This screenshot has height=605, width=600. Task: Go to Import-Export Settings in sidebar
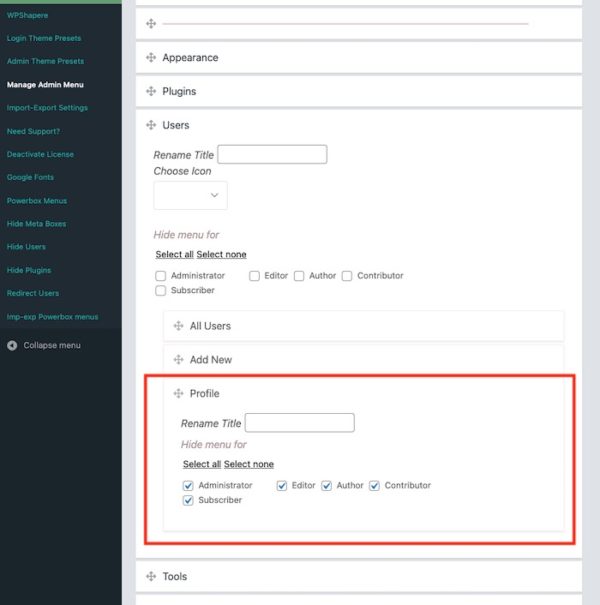point(47,108)
